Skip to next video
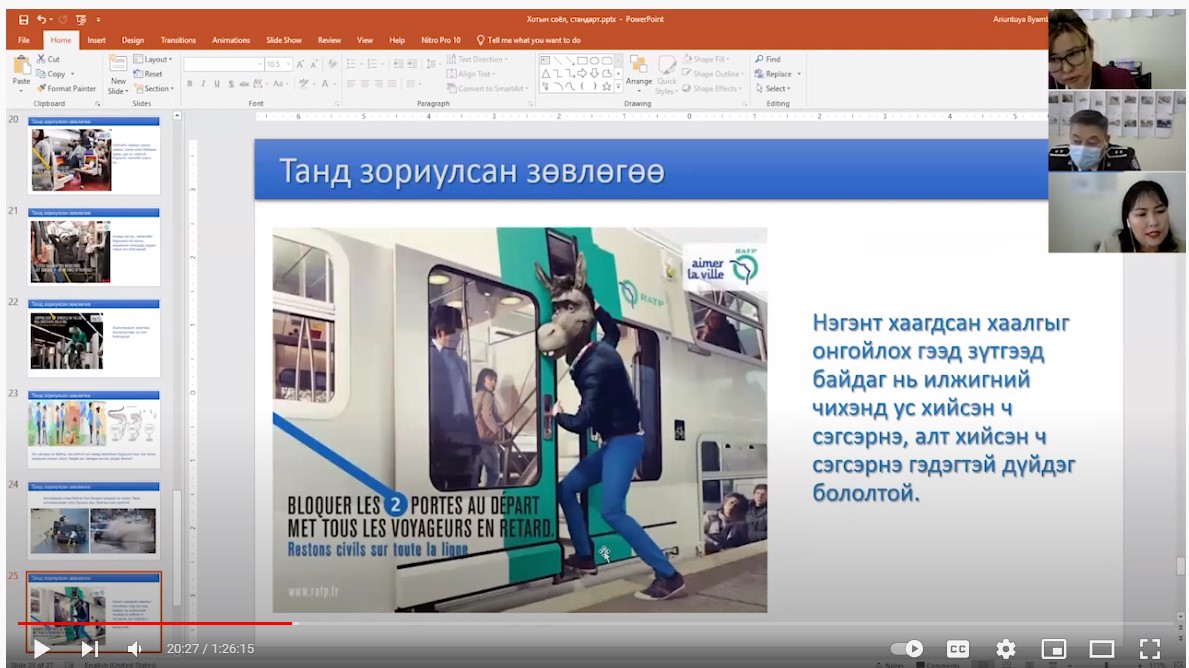Image resolution: width=1189 pixels, height=668 pixels. pyautogui.click(x=89, y=649)
